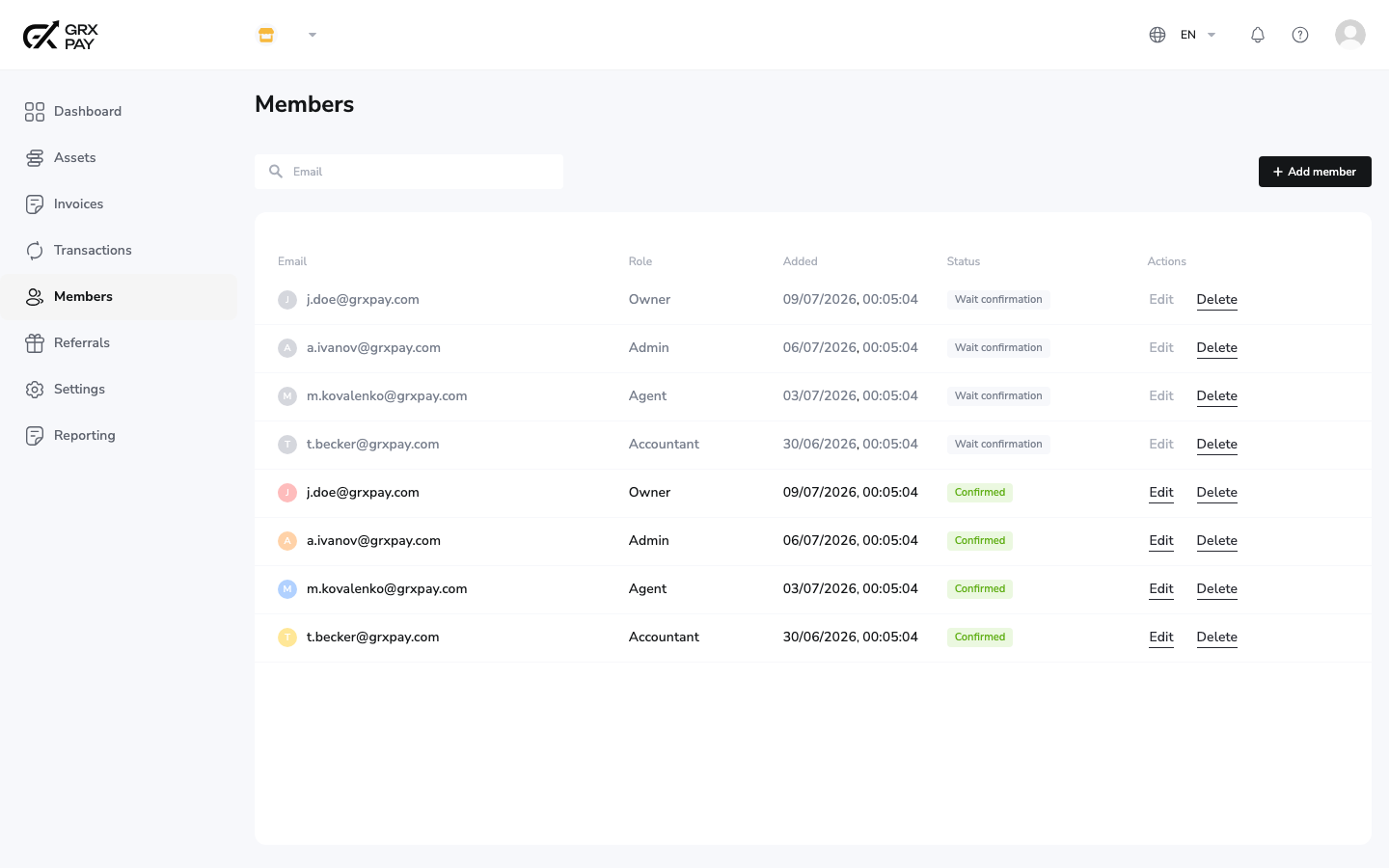1389x868 pixels.
Task: Click the Members sidebar icon
Action: click(x=35, y=297)
